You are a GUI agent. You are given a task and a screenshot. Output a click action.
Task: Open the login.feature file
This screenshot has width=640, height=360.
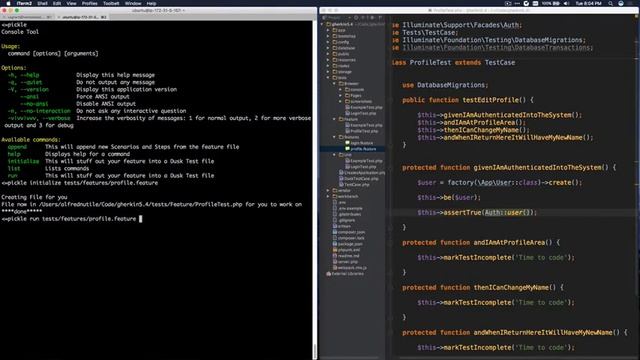point(359,143)
